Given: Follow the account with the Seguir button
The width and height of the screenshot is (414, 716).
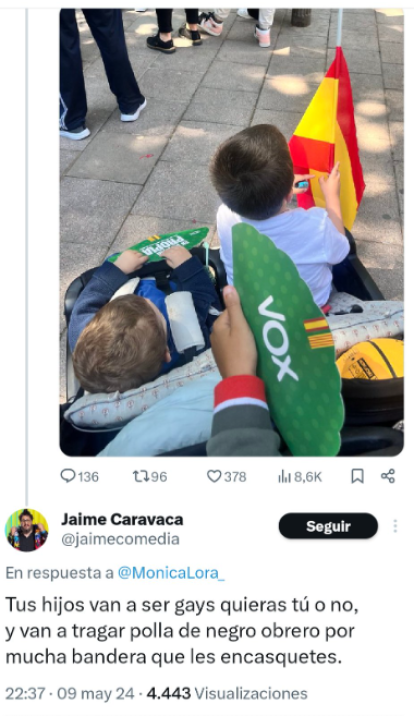Looking at the screenshot, I should [328, 526].
